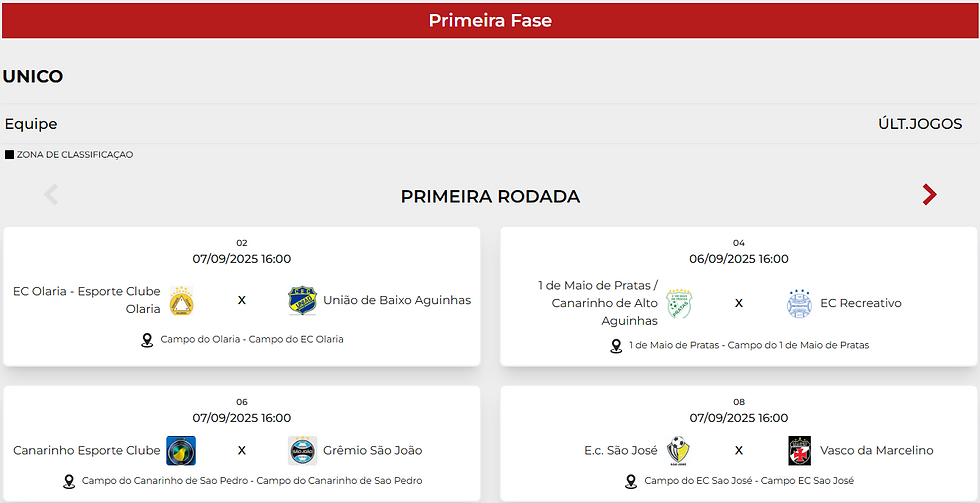Open the UNICO group heading
Image resolution: width=980 pixels, height=503 pixels.
point(33,77)
